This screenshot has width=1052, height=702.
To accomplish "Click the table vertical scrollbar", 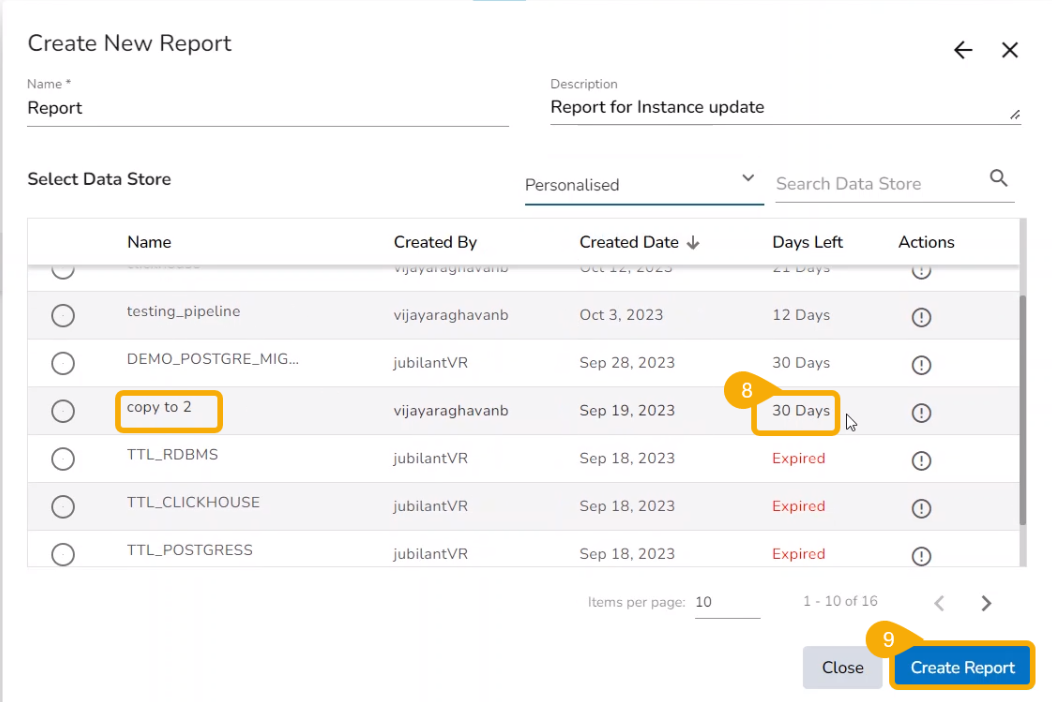I will click(1021, 410).
